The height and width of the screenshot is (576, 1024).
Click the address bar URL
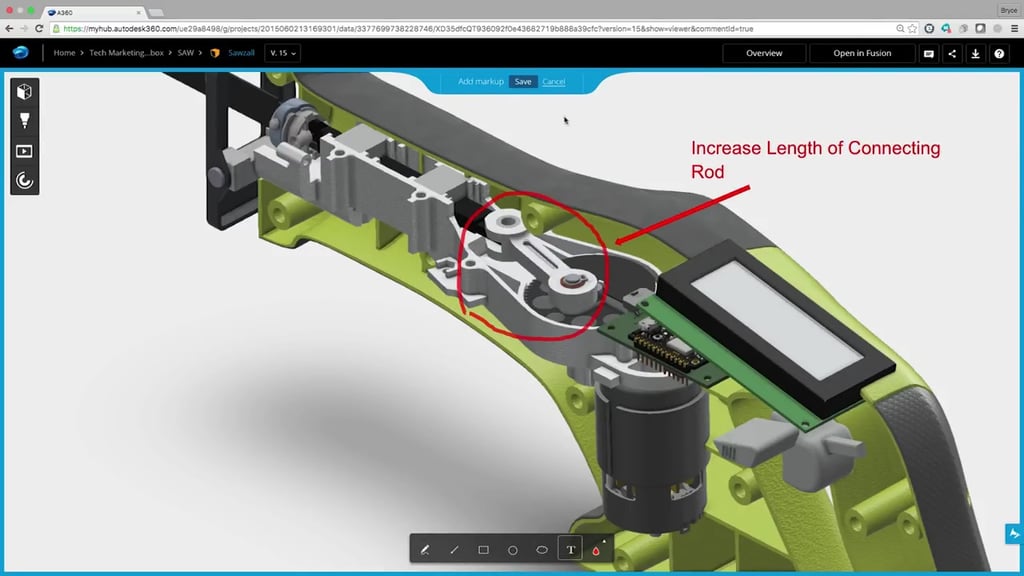pyautogui.click(x=408, y=29)
